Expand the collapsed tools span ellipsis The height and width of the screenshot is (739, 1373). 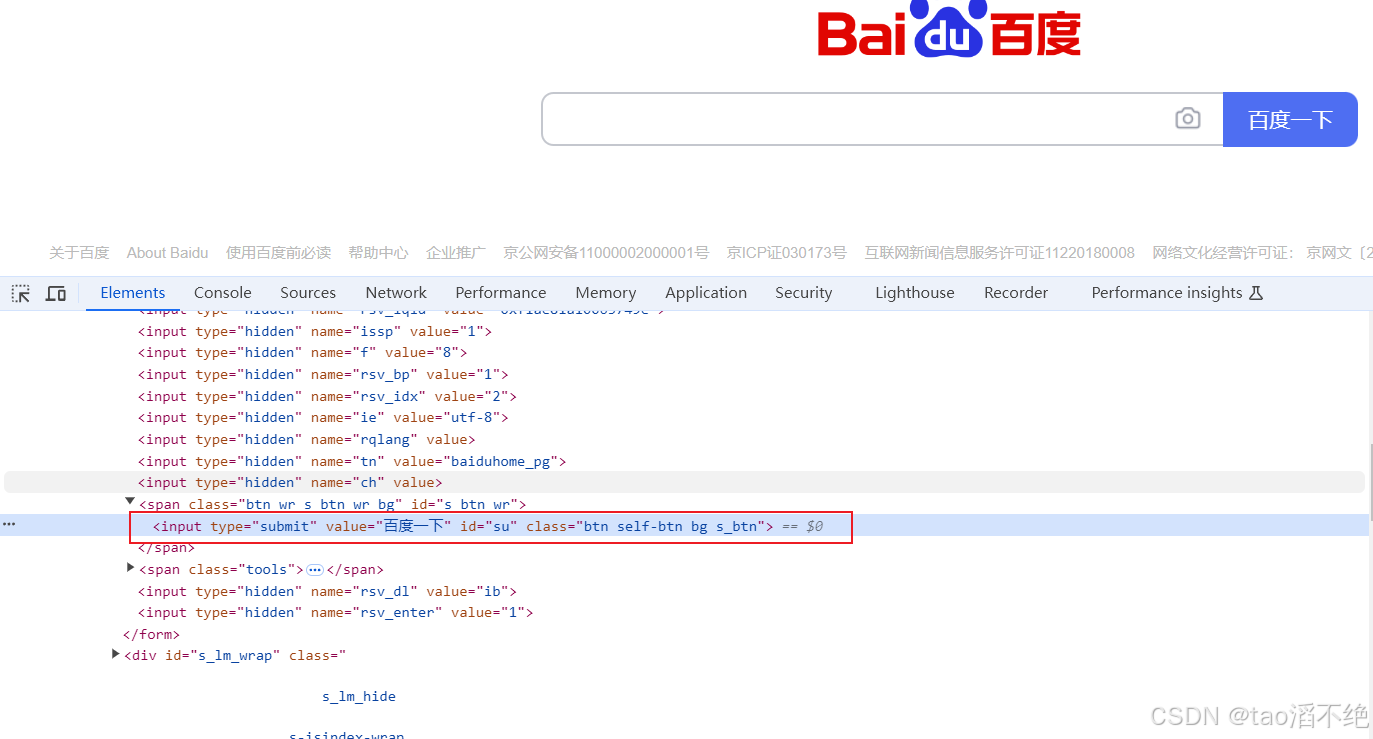point(315,570)
